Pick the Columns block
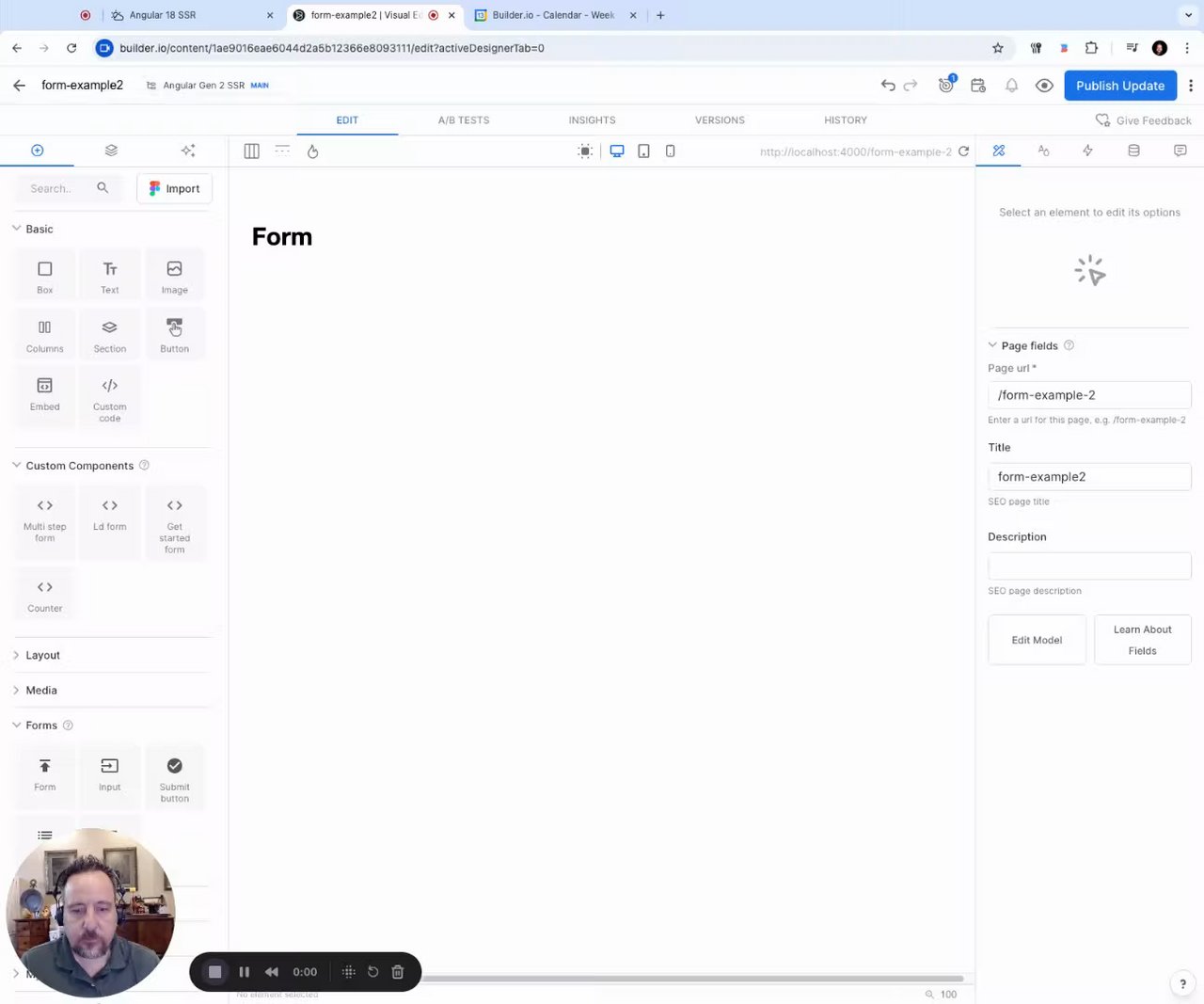The image size is (1204, 1004). pos(45,334)
